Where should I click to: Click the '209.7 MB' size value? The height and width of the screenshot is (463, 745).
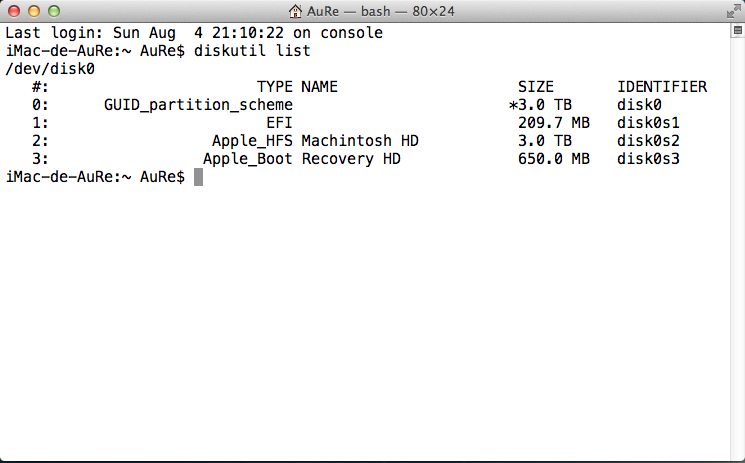pyautogui.click(x=554, y=123)
